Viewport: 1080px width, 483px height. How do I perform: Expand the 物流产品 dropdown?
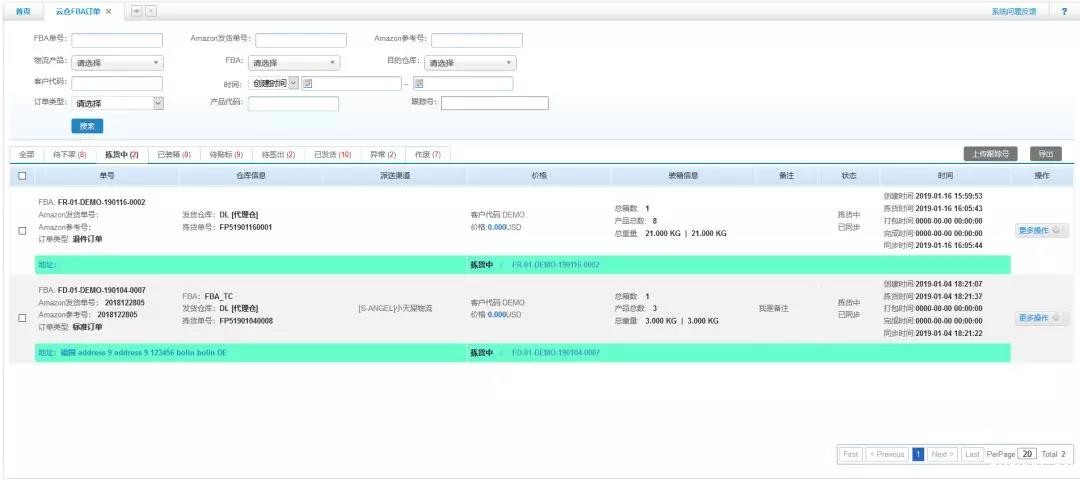(x=117, y=63)
